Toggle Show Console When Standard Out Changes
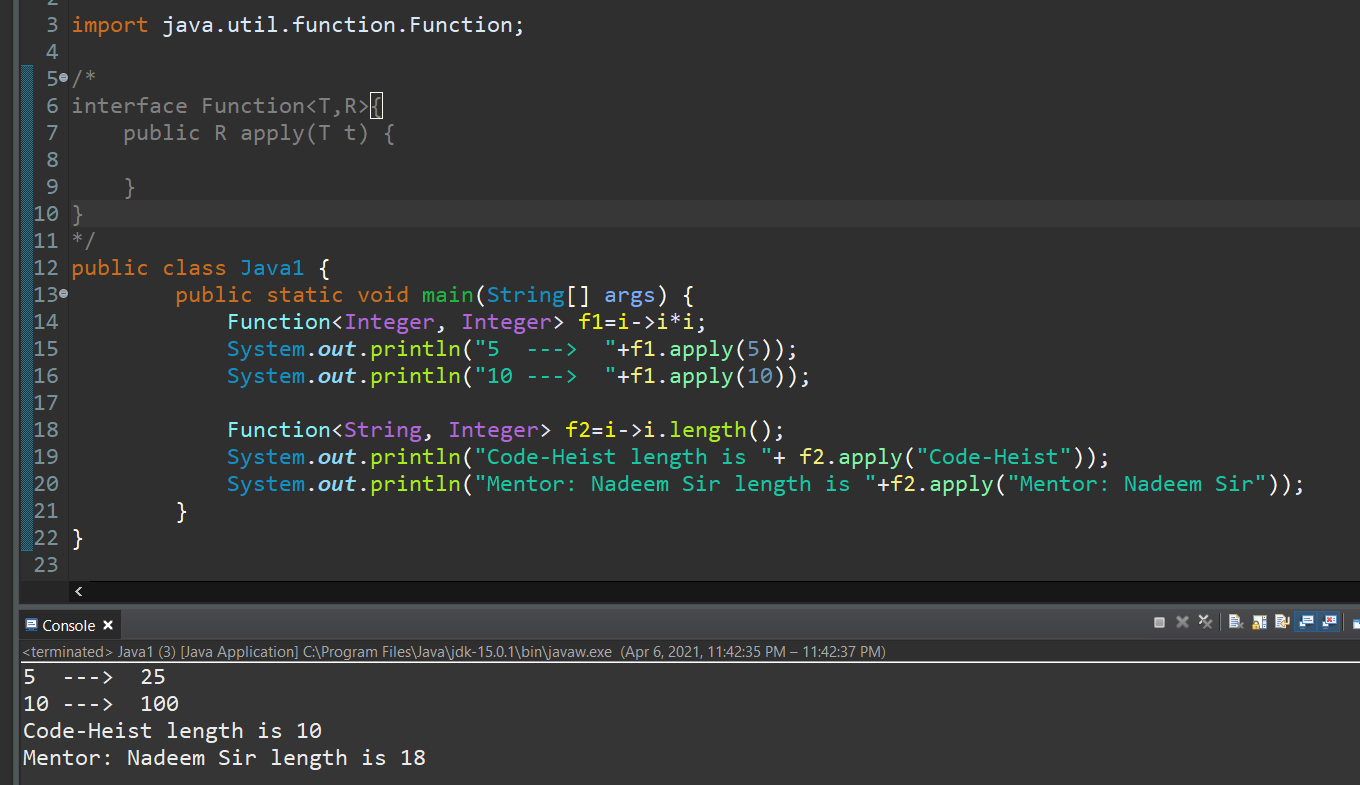The width and height of the screenshot is (1360, 785). pyautogui.click(x=1305, y=622)
